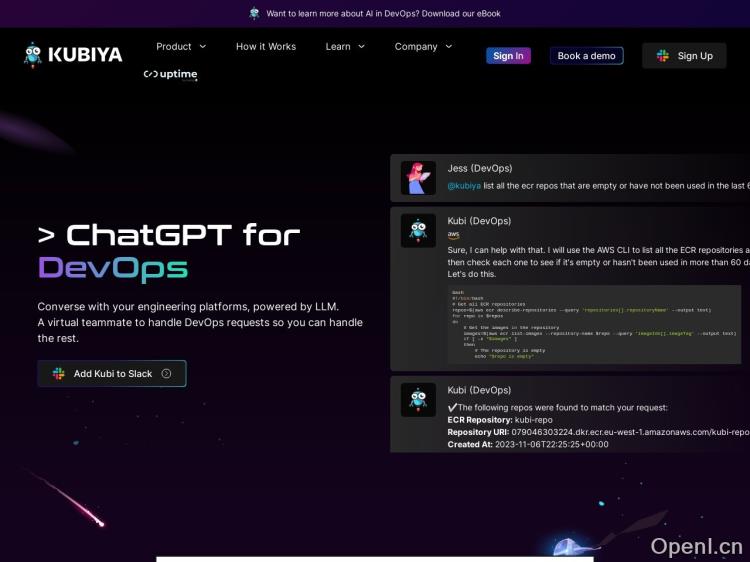Click Slack icon on Add Kubi button
The width and height of the screenshot is (750, 562).
59,374
